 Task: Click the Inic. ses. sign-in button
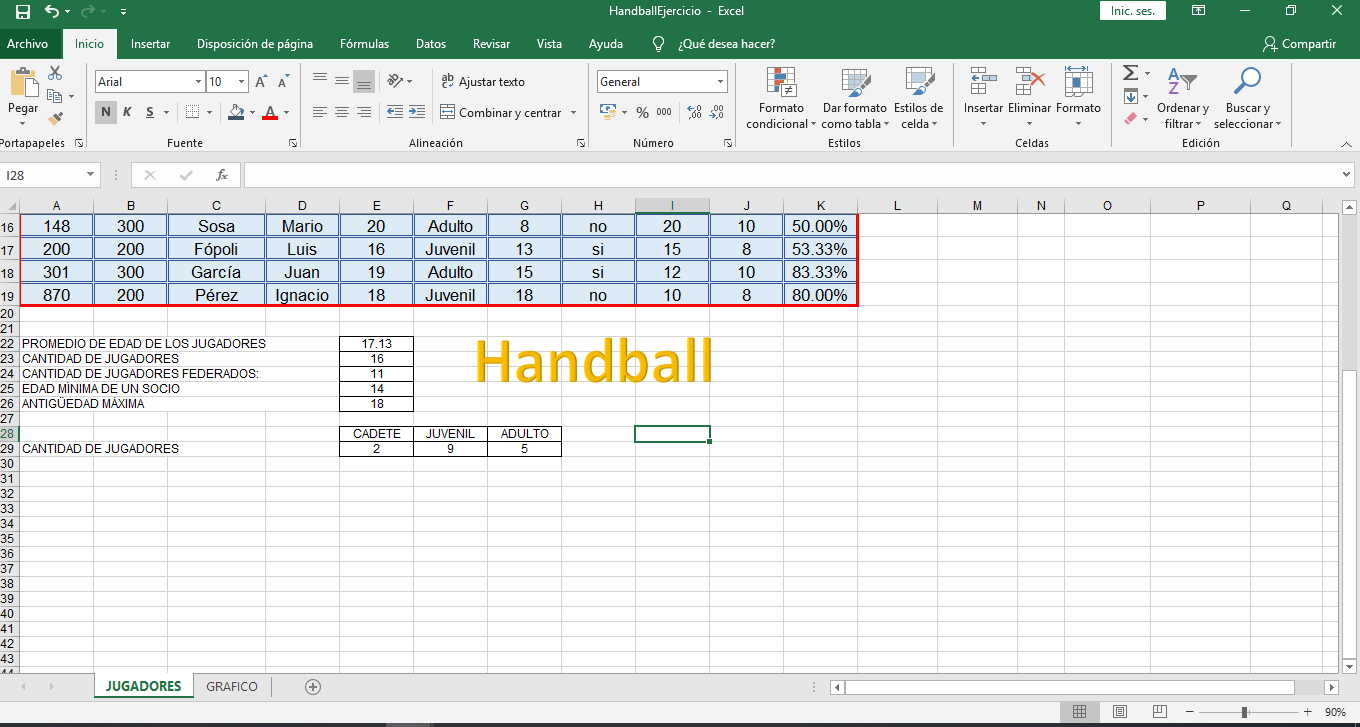(1133, 11)
